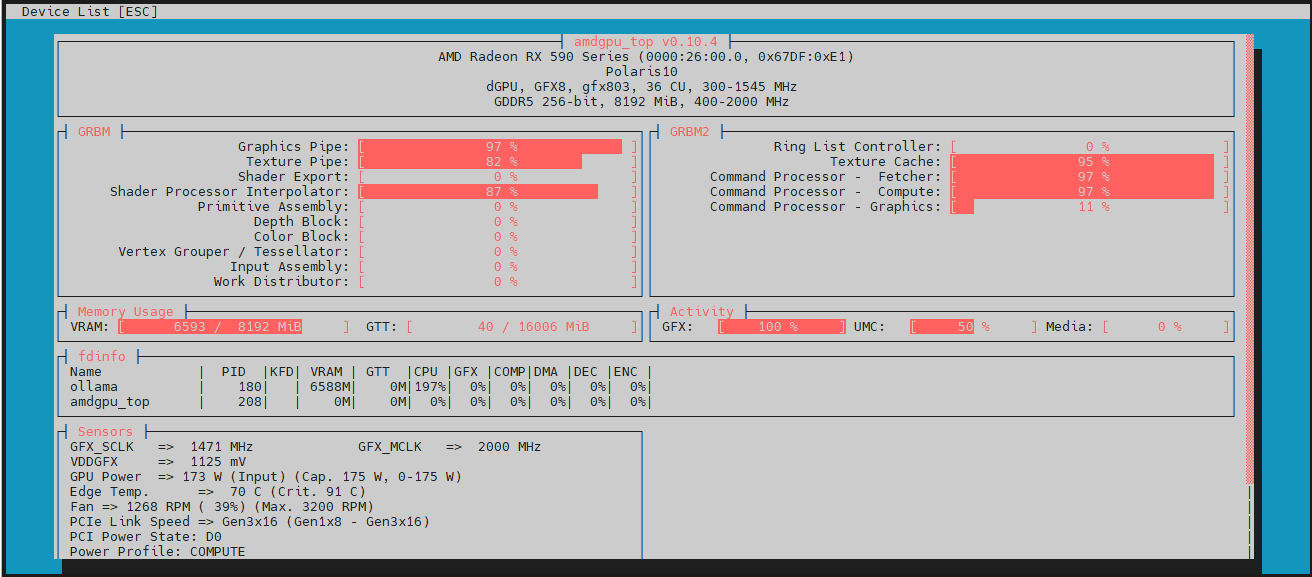Select the GRBM2 panel header
Screen dimensions: 1312x577
[x=689, y=131]
